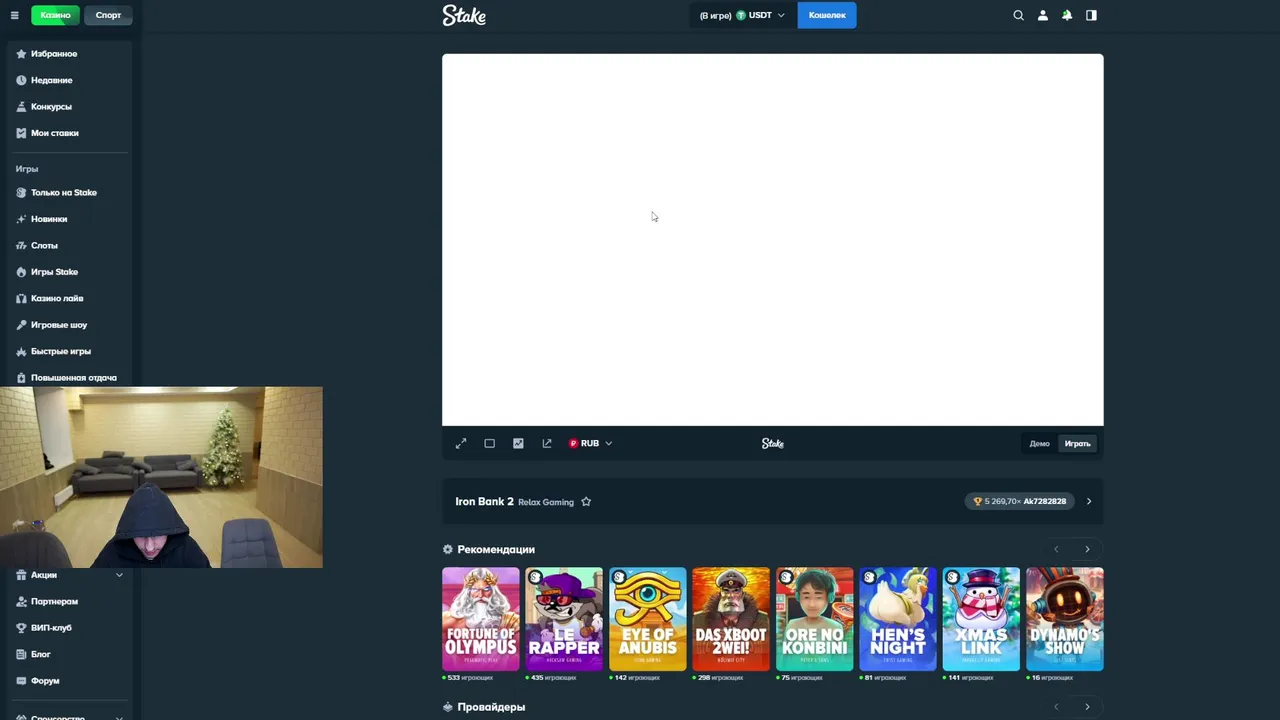Switch game to Играть mode
The image size is (1280, 720).
coord(1077,443)
